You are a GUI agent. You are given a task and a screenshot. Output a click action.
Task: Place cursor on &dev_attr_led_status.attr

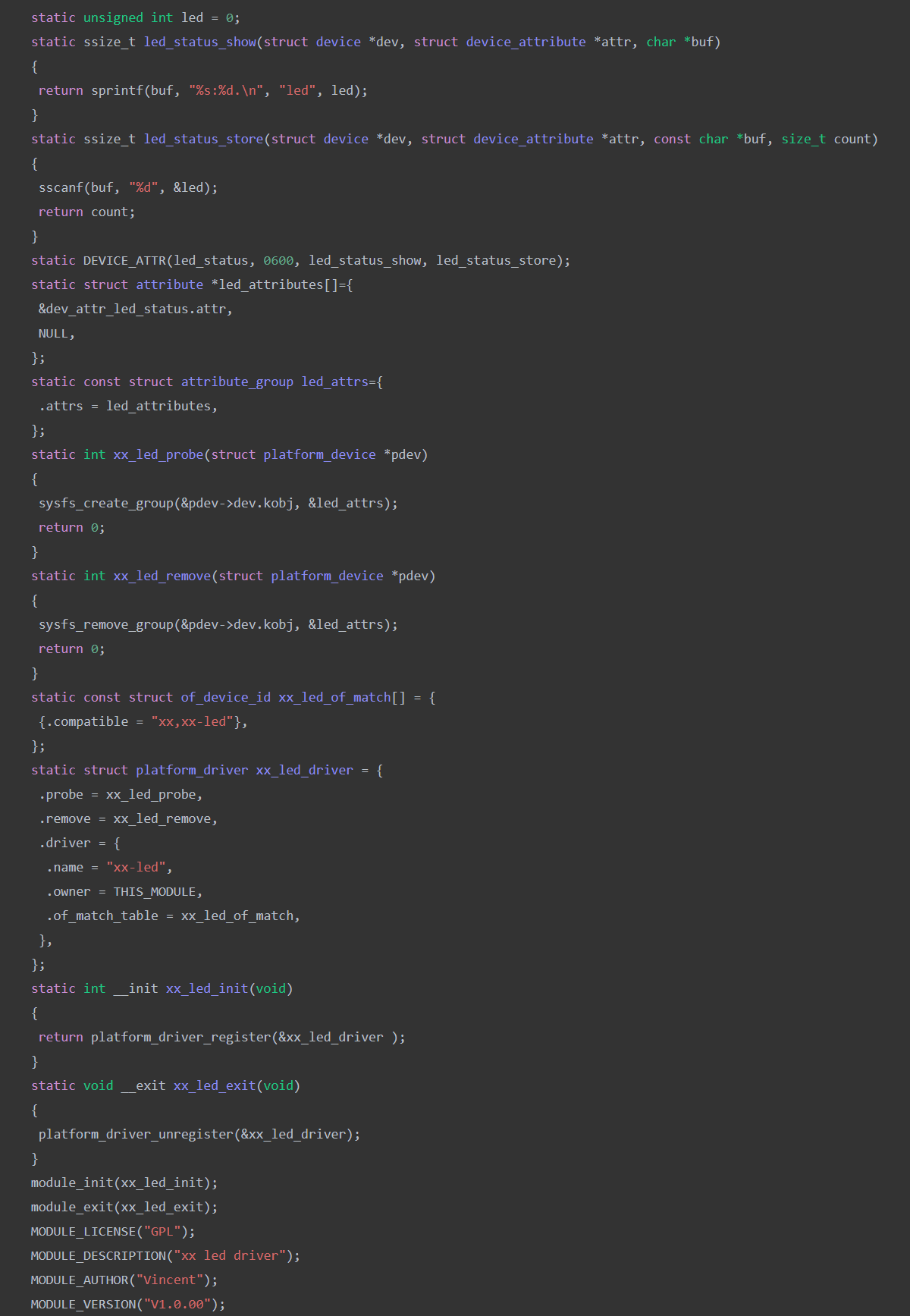tap(134, 309)
